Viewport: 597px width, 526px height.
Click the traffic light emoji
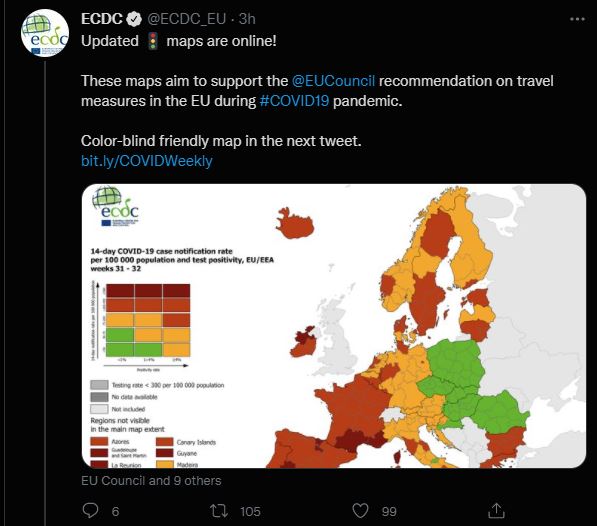click(153, 41)
